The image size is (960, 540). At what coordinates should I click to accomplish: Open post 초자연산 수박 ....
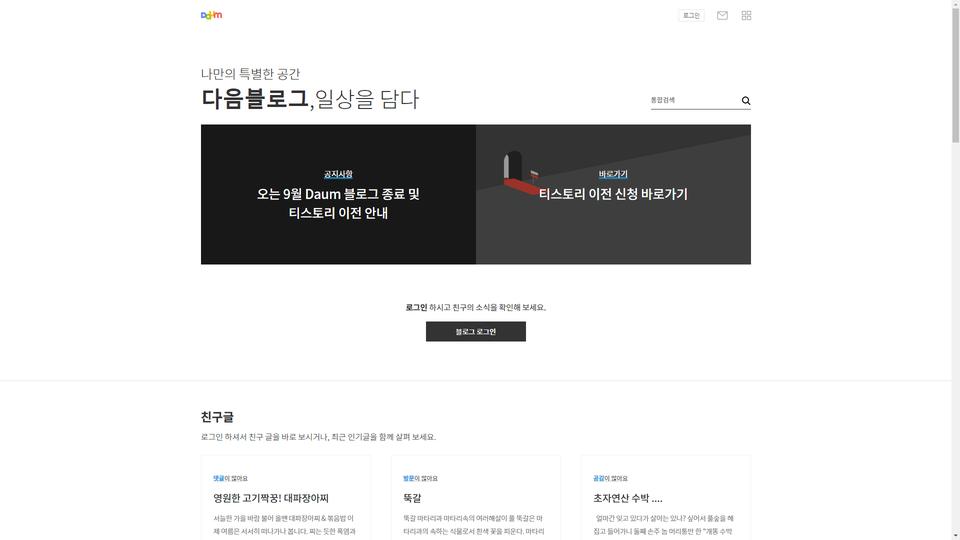628,498
